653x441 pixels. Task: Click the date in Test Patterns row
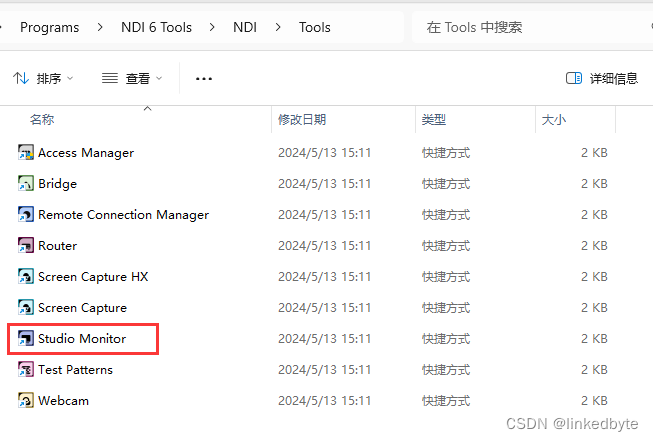click(x=324, y=370)
